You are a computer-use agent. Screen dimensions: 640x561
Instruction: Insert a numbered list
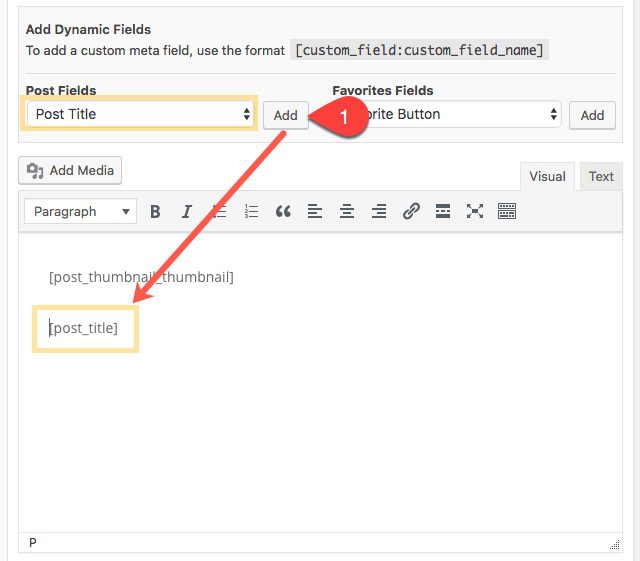251,212
